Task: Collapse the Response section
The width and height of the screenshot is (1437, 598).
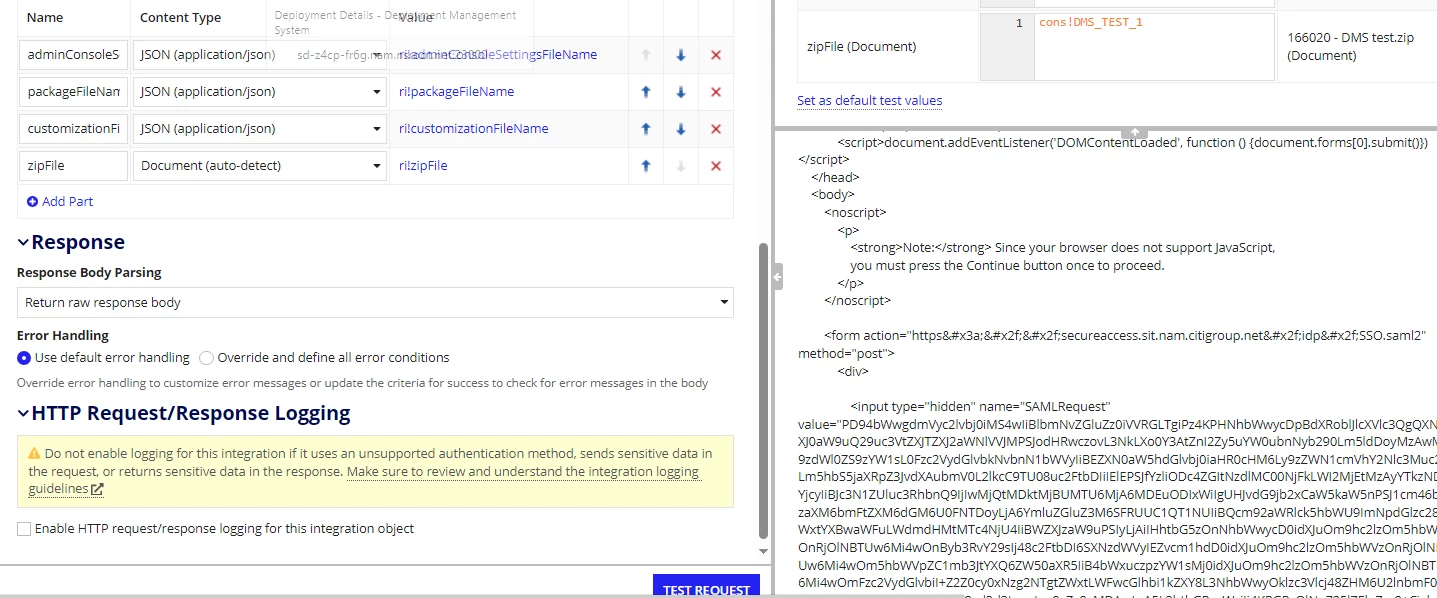Action: click(23, 243)
